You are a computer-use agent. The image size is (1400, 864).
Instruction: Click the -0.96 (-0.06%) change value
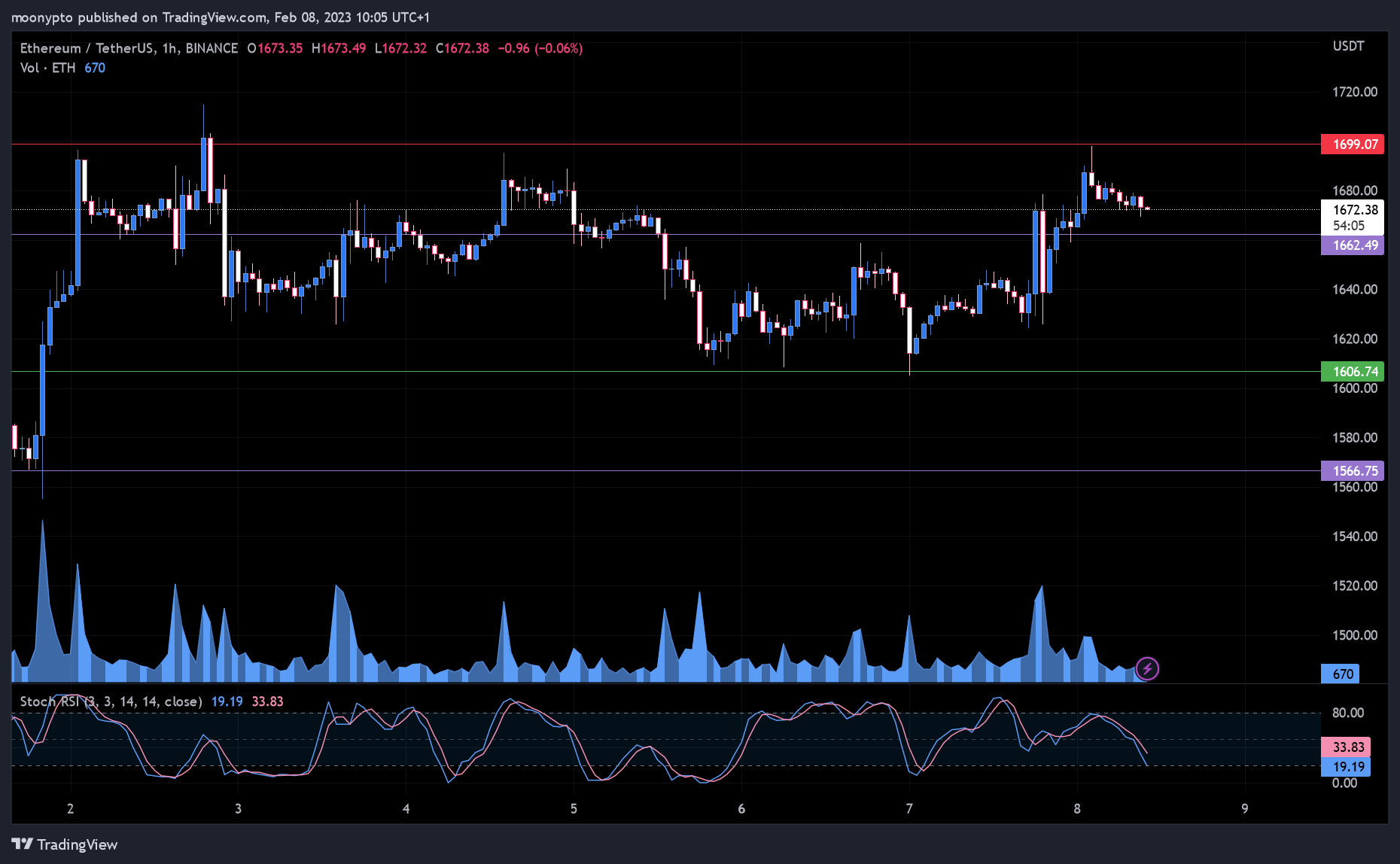coord(540,48)
